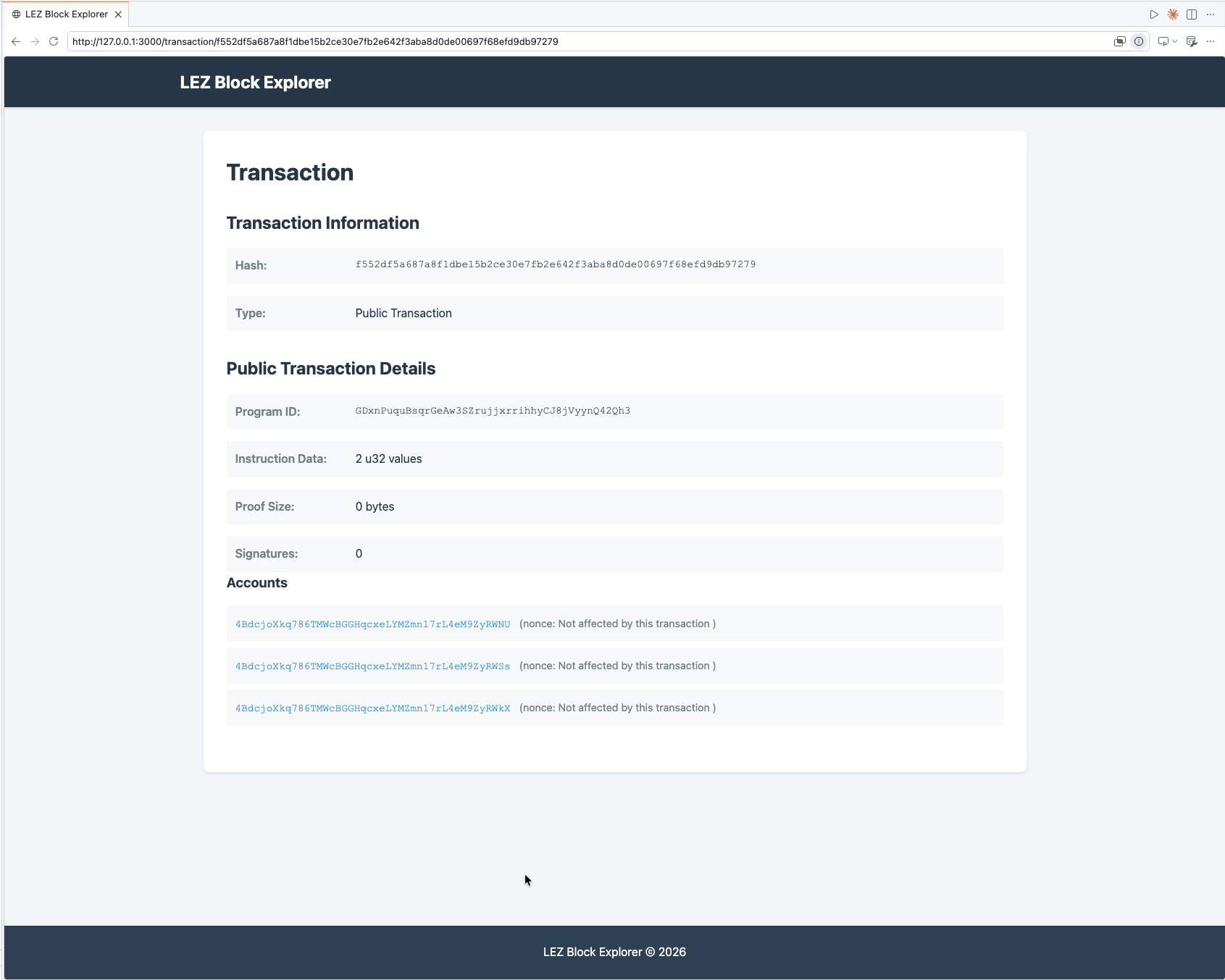
Task: Click the nonce note beside account ZyRWkX
Action: pyautogui.click(x=617, y=708)
